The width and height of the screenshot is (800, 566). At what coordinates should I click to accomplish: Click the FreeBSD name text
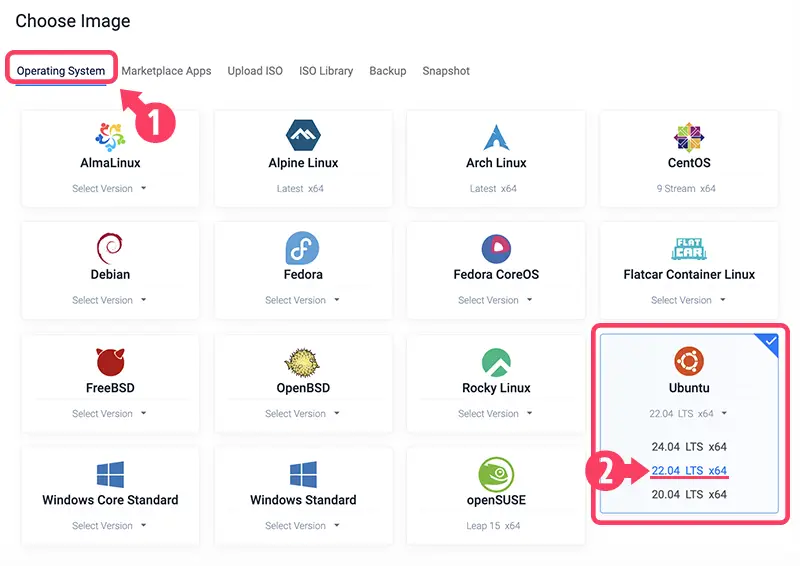point(110,388)
